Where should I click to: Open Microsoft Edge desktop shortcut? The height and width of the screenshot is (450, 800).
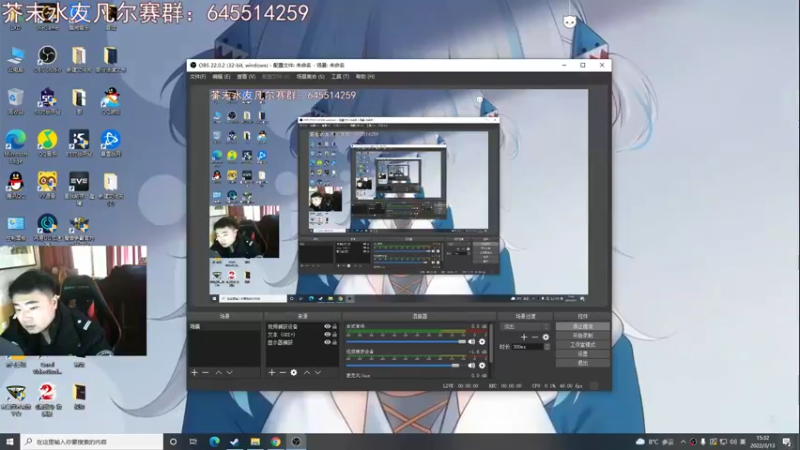point(15,146)
